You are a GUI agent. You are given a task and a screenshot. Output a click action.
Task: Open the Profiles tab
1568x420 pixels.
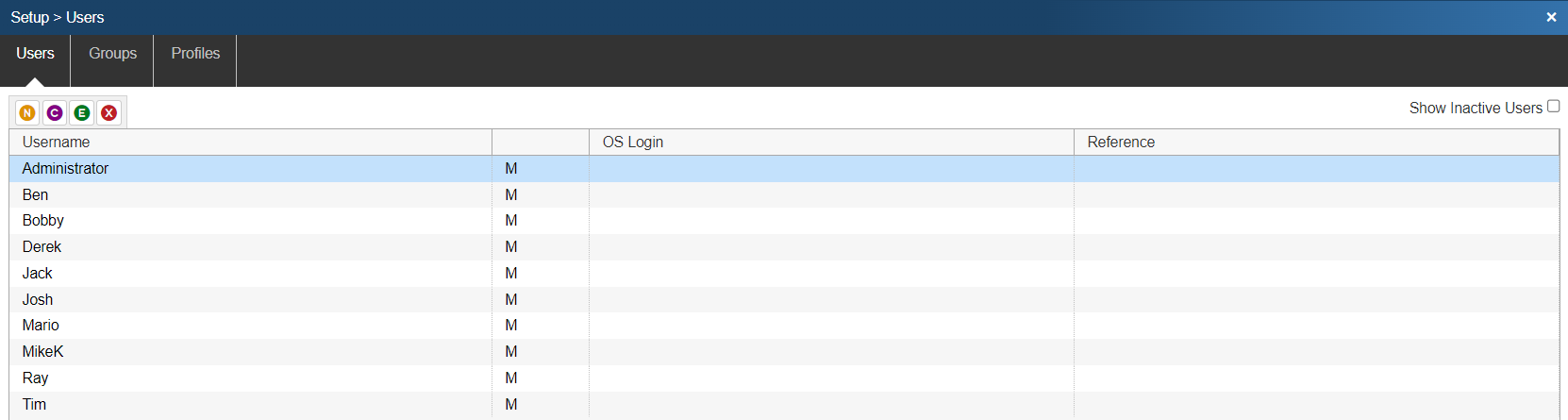(x=195, y=54)
